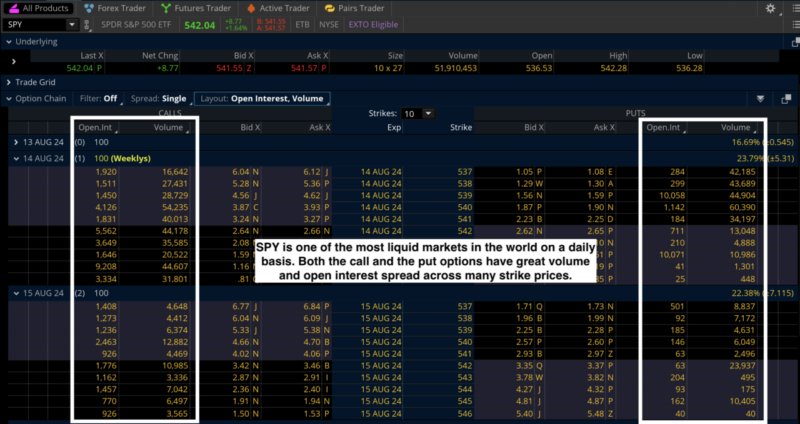This screenshot has height=424, width=800.
Task: Open the list menu icon next to the gear
Action: click(796, 8)
